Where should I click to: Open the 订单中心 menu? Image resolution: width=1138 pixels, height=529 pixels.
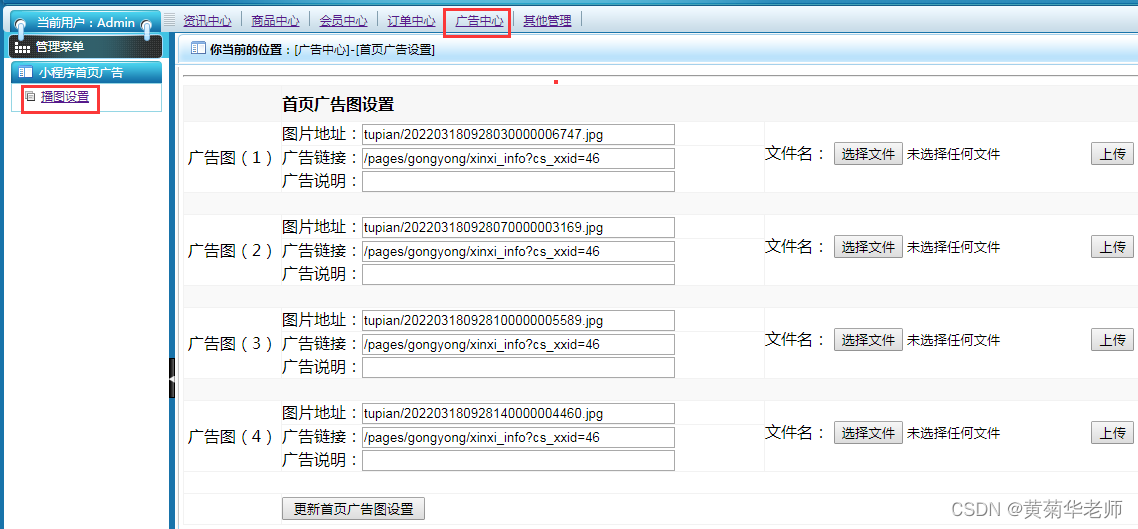411,21
